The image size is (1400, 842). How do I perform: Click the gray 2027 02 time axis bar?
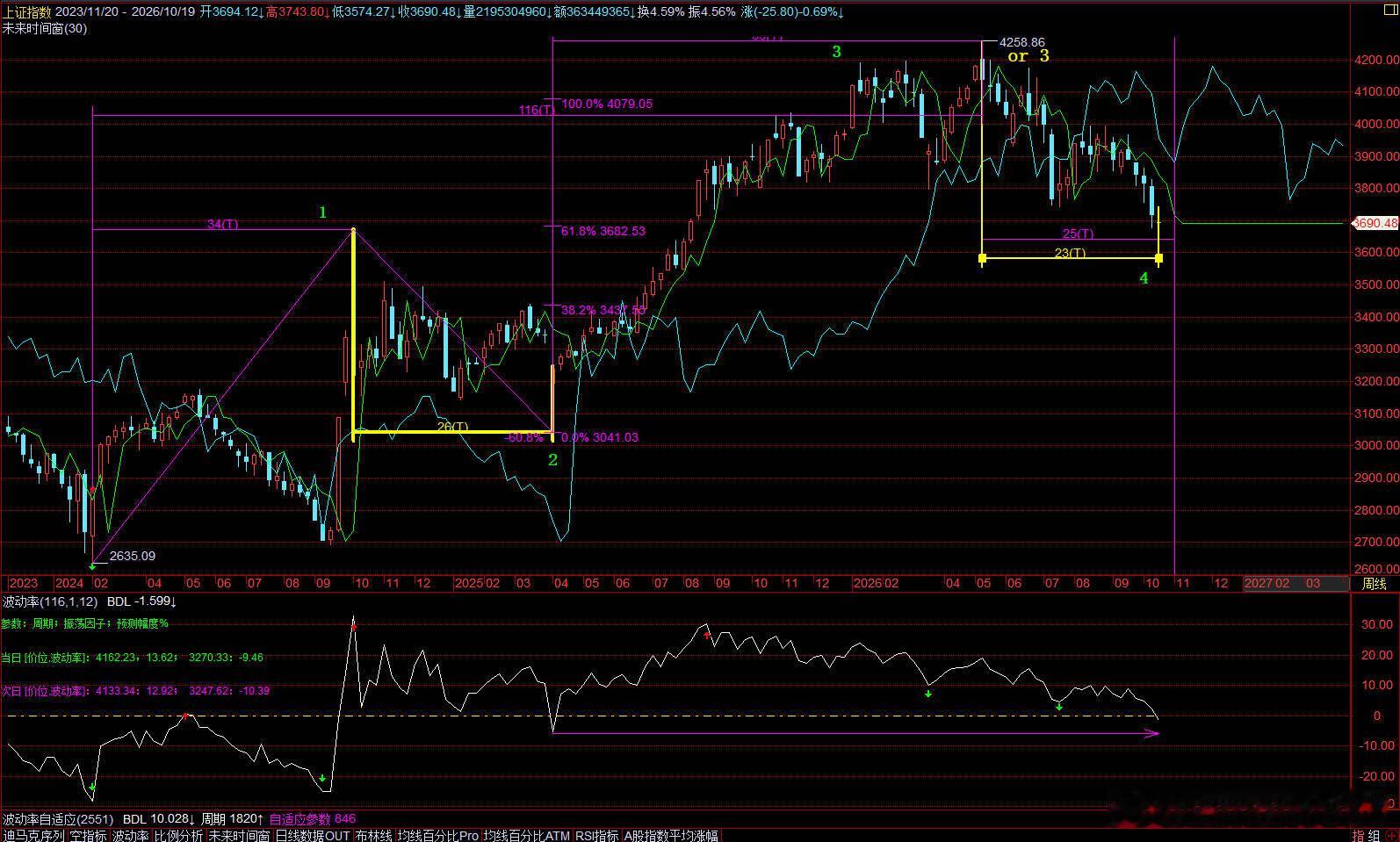pyautogui.click(x=1295, y=583)
